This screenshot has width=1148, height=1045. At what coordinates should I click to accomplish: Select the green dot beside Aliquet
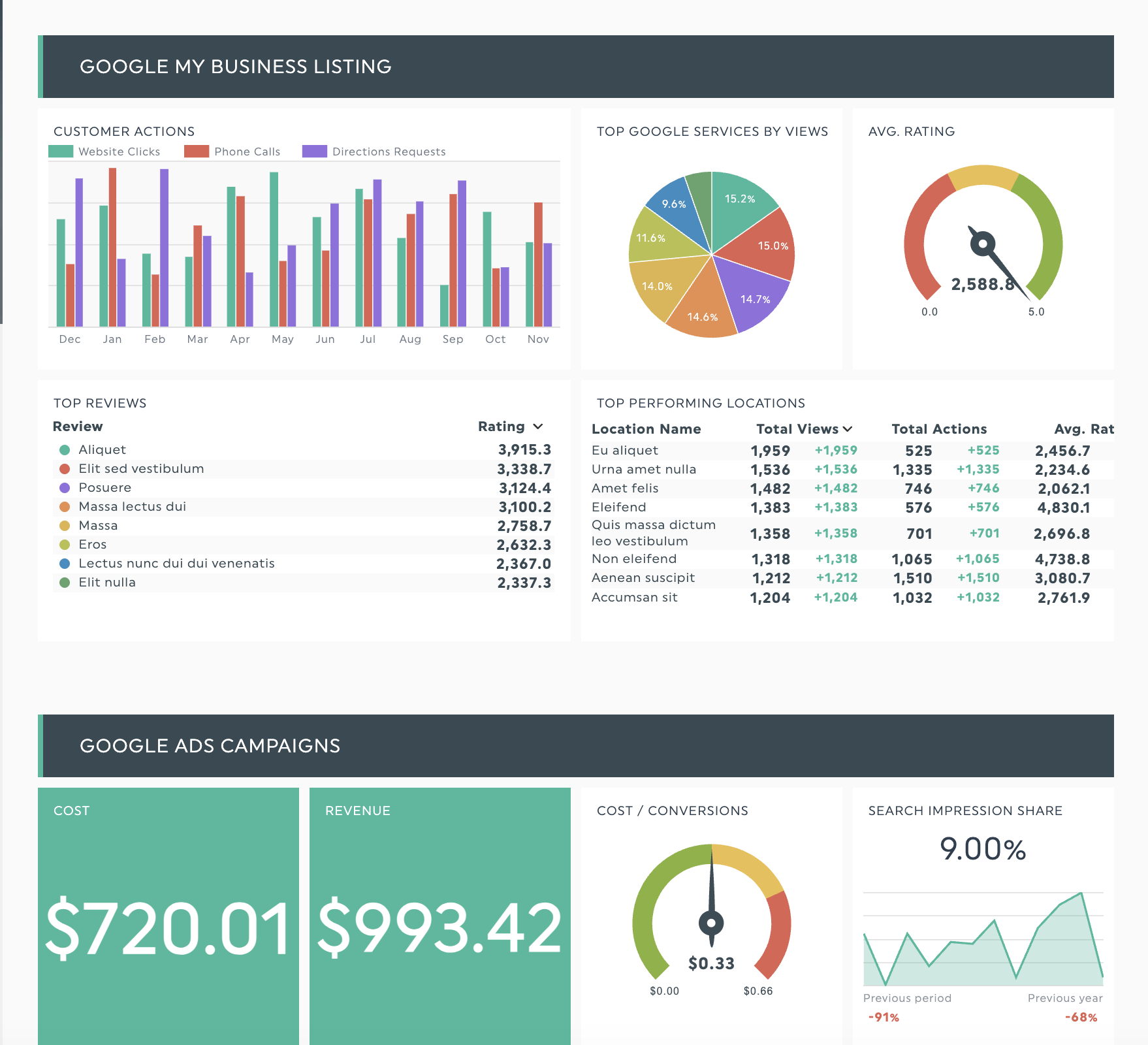click(65, 450)
